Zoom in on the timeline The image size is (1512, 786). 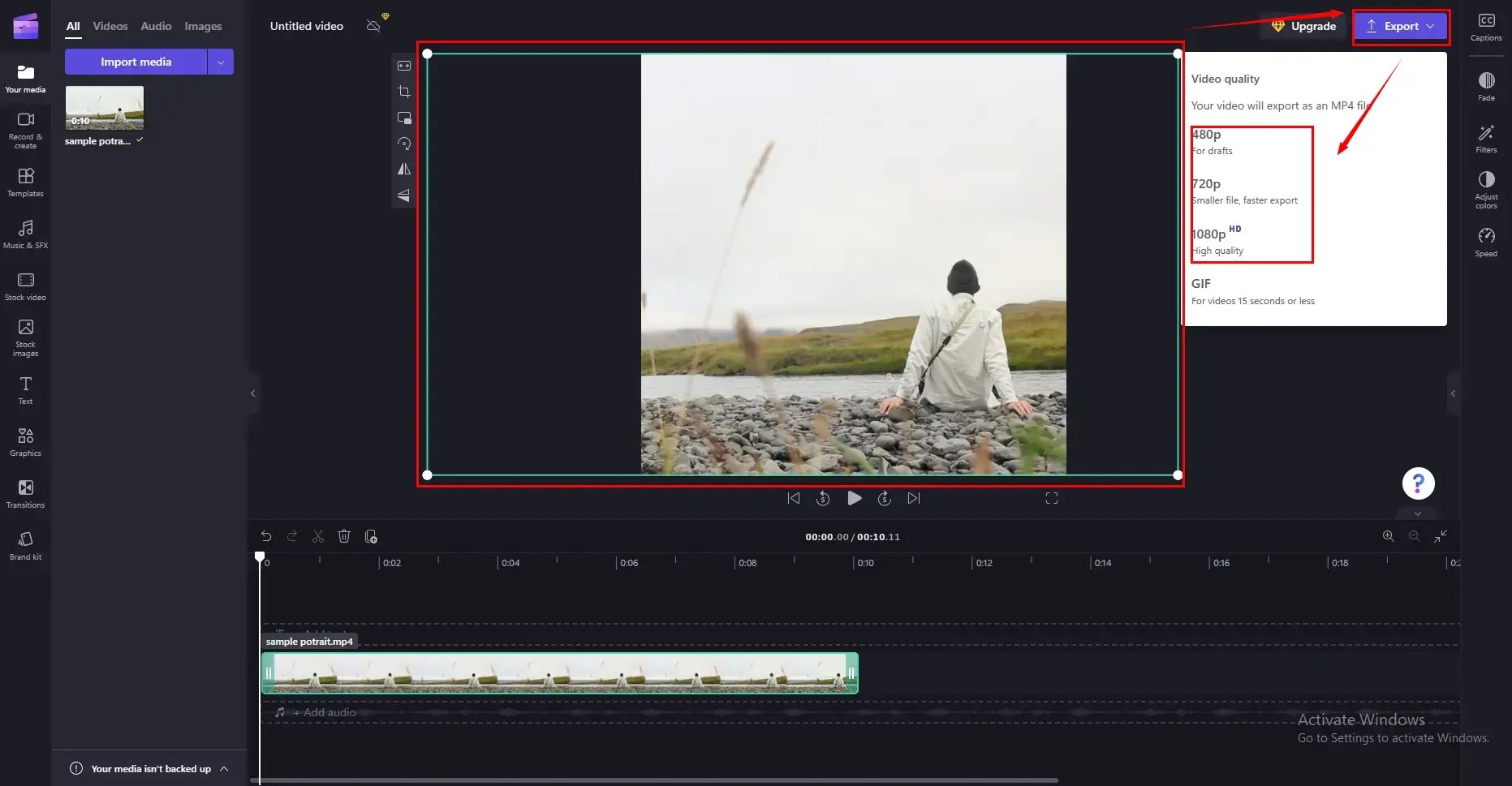(x=1388, y=536)
